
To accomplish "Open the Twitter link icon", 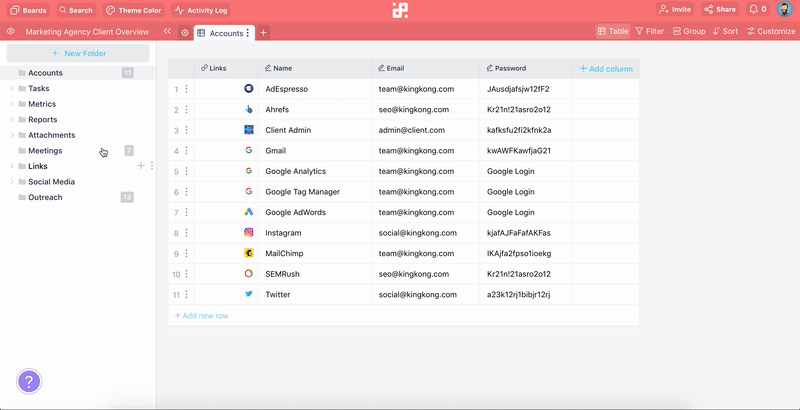I will [x=248, y=294].
